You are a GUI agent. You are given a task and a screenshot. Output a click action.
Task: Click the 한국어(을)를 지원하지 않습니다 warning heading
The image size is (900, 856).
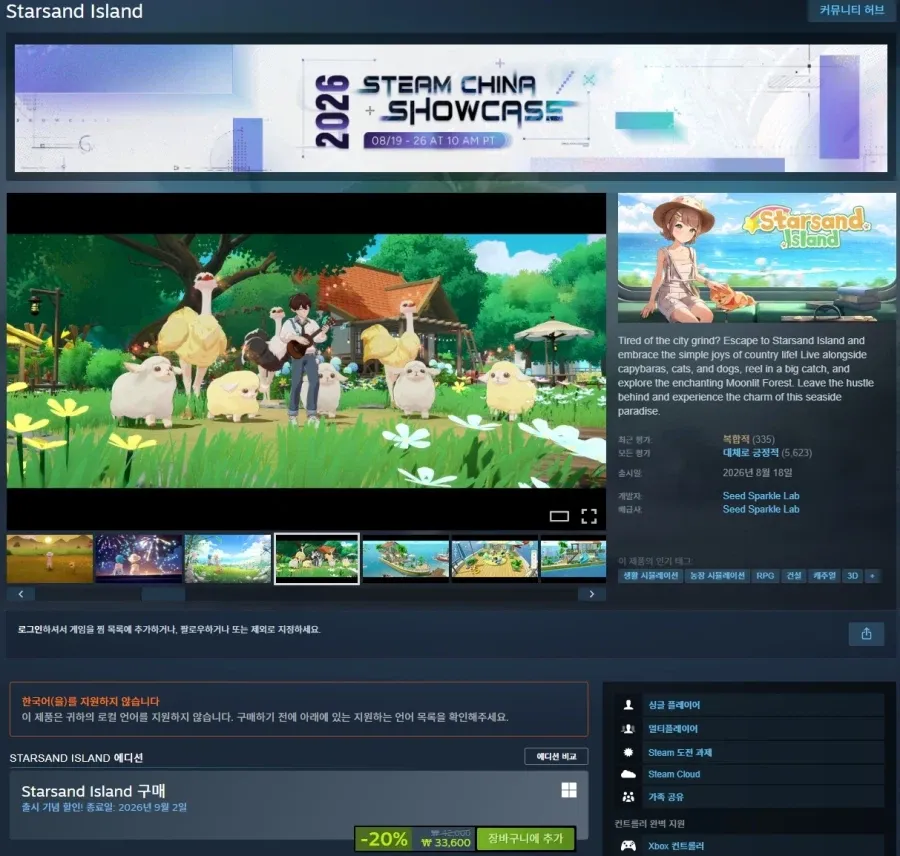coord(91,702)
